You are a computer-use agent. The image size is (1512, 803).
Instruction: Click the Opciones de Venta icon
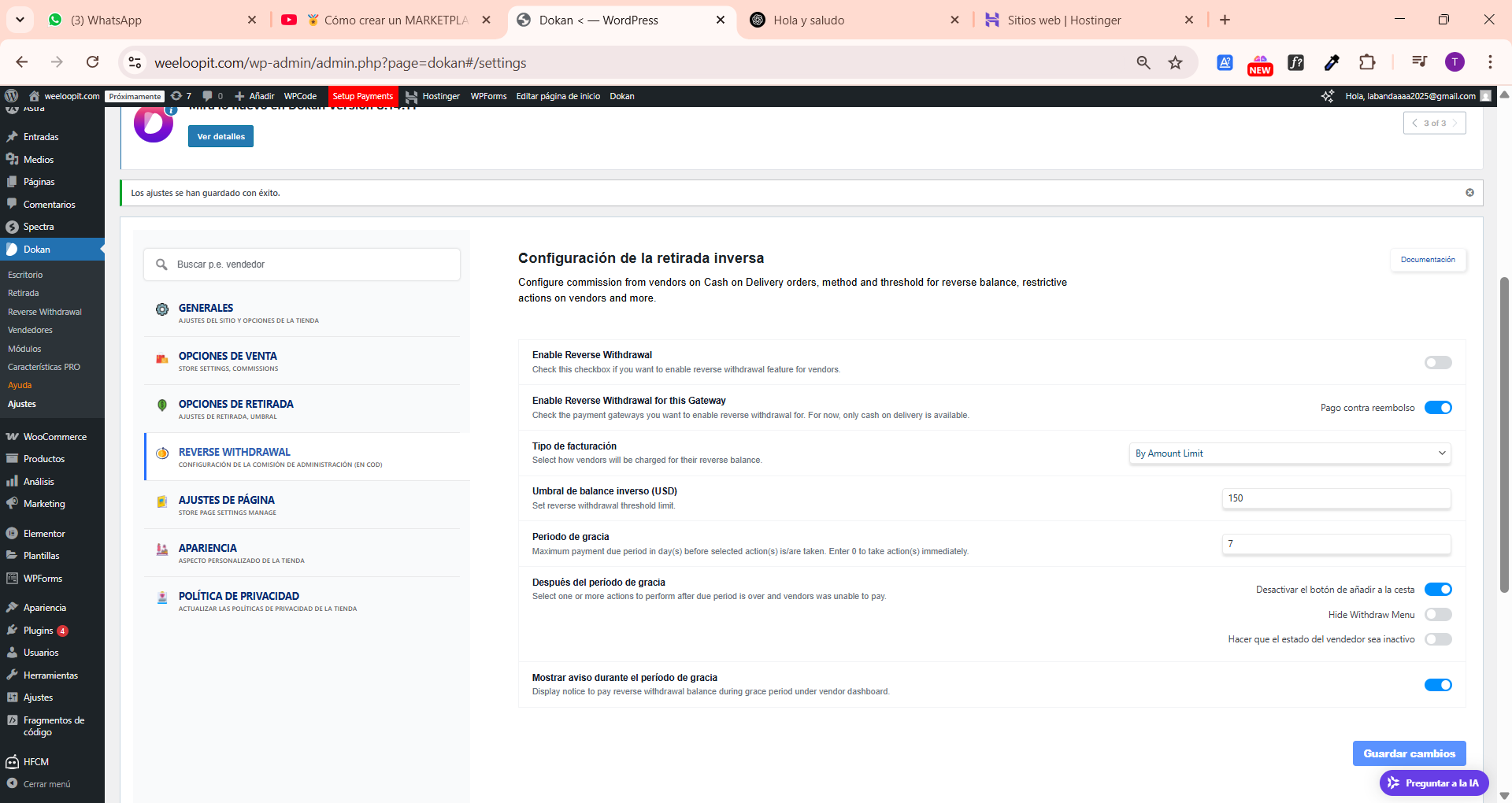pyautogui.click(x=162, y=359)
